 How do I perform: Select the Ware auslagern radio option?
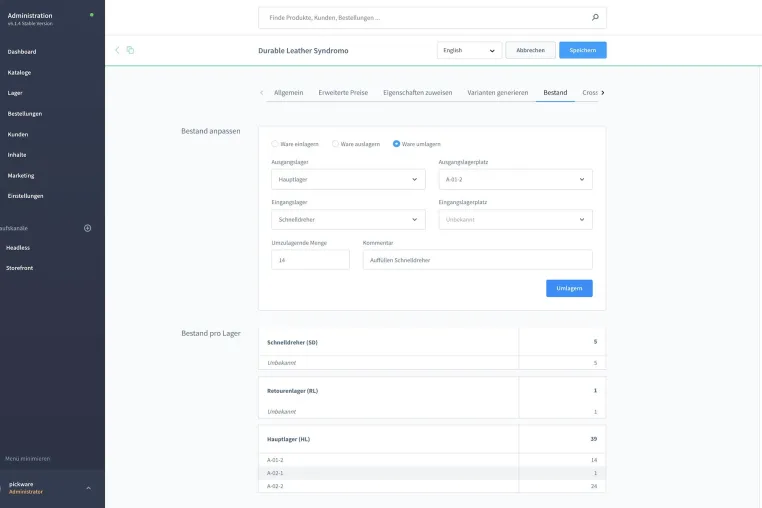pos(335,144)
